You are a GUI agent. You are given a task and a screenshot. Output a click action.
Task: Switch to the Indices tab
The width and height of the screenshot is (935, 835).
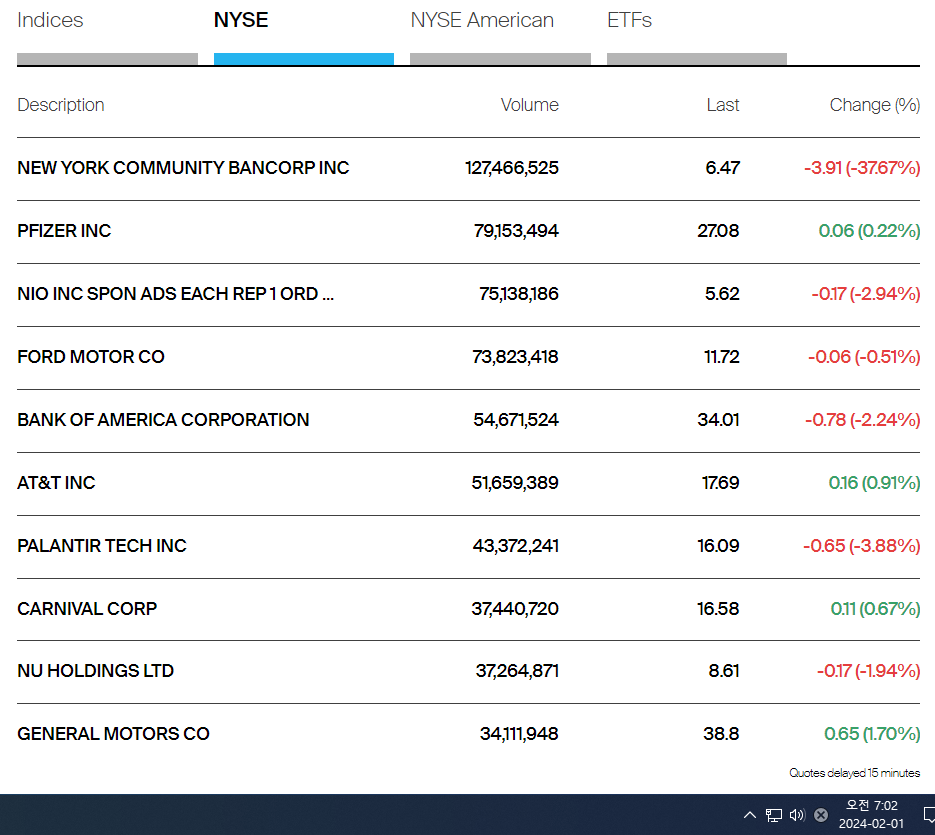(x=50, y=20)
